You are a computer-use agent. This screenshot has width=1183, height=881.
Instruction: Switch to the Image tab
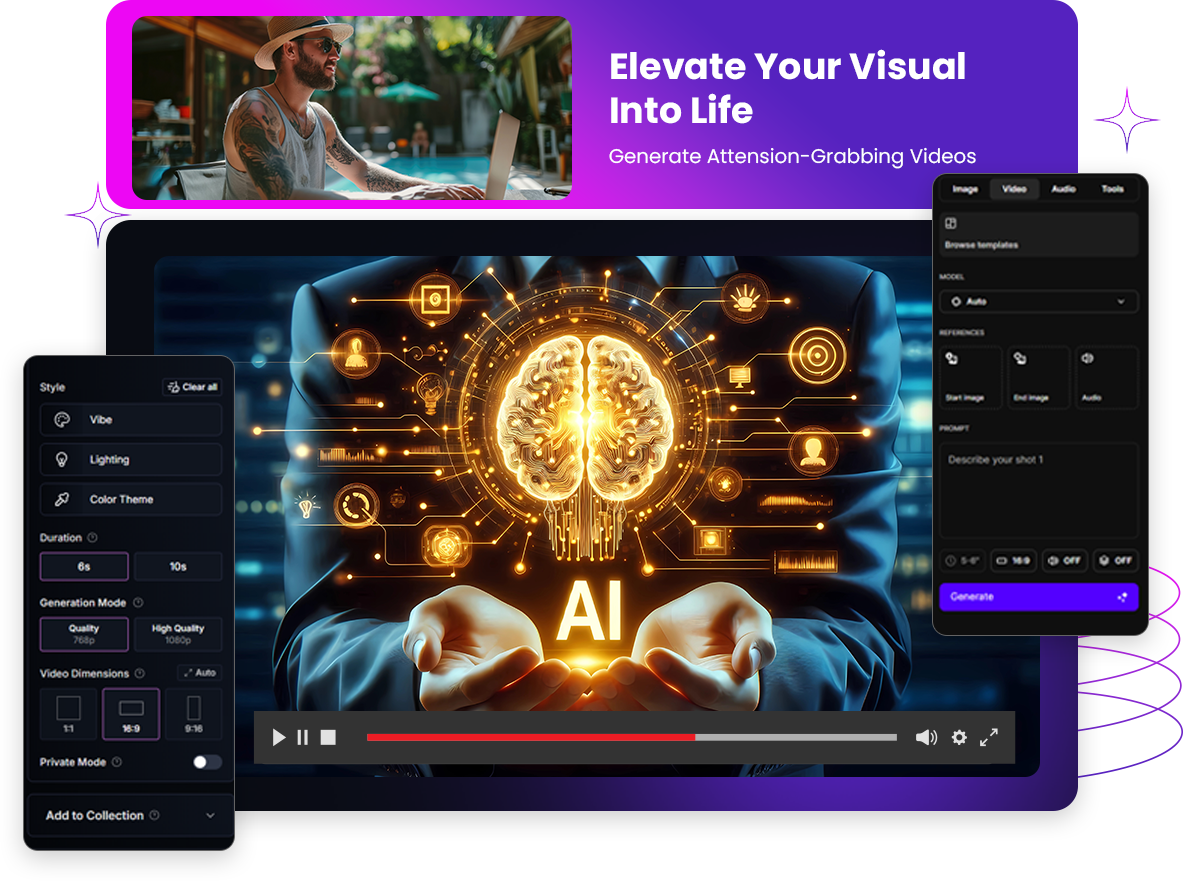pyautogui.click(x=965, y=189)
